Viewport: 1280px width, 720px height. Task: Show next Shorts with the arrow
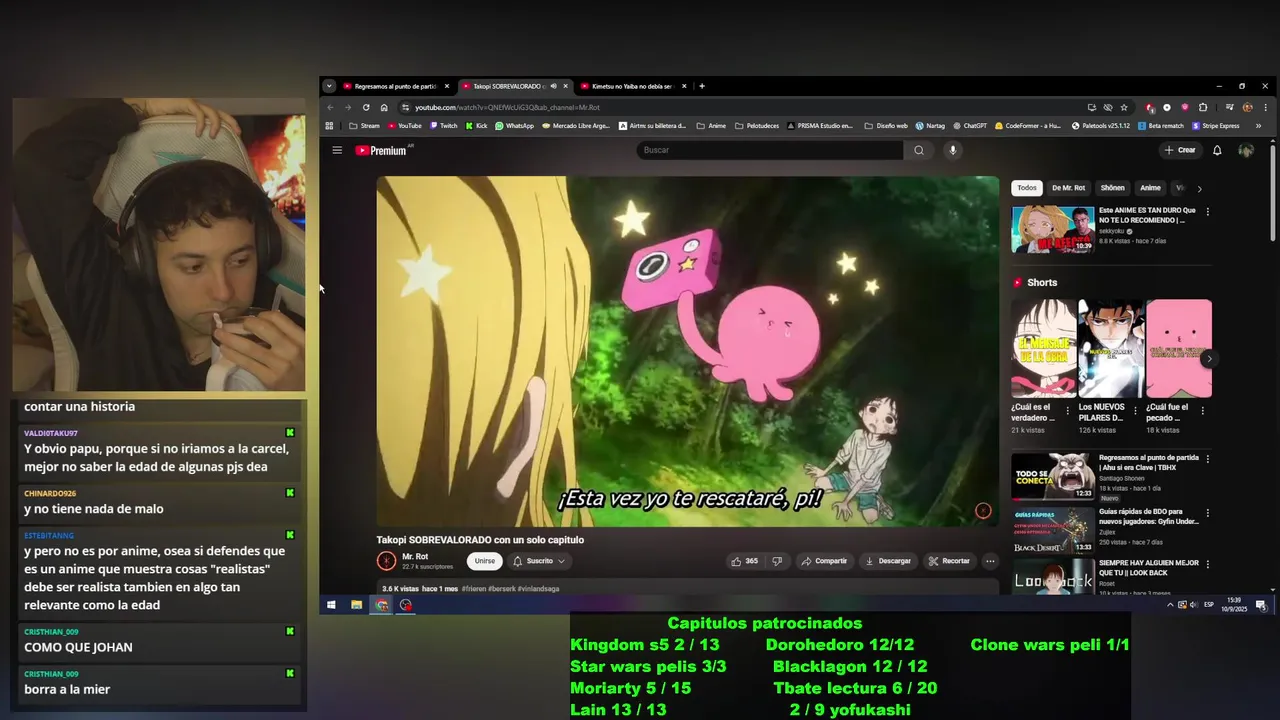1209,358
